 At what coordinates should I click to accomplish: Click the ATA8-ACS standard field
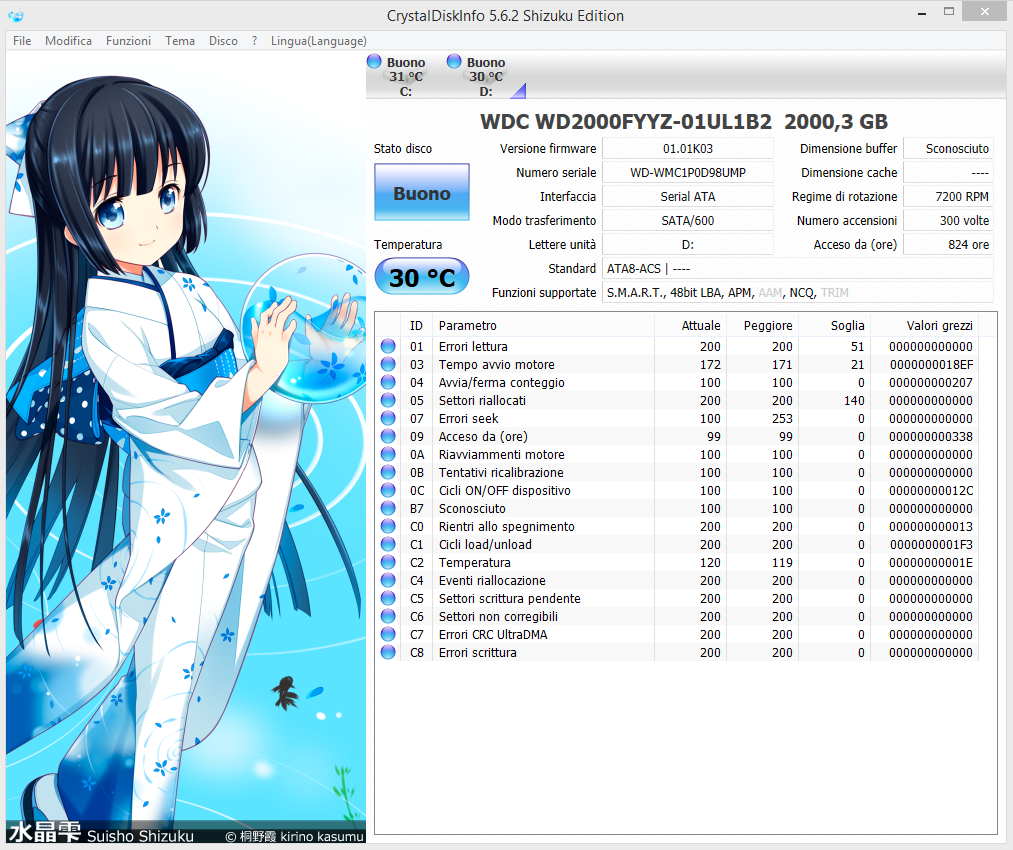(798, 269)
